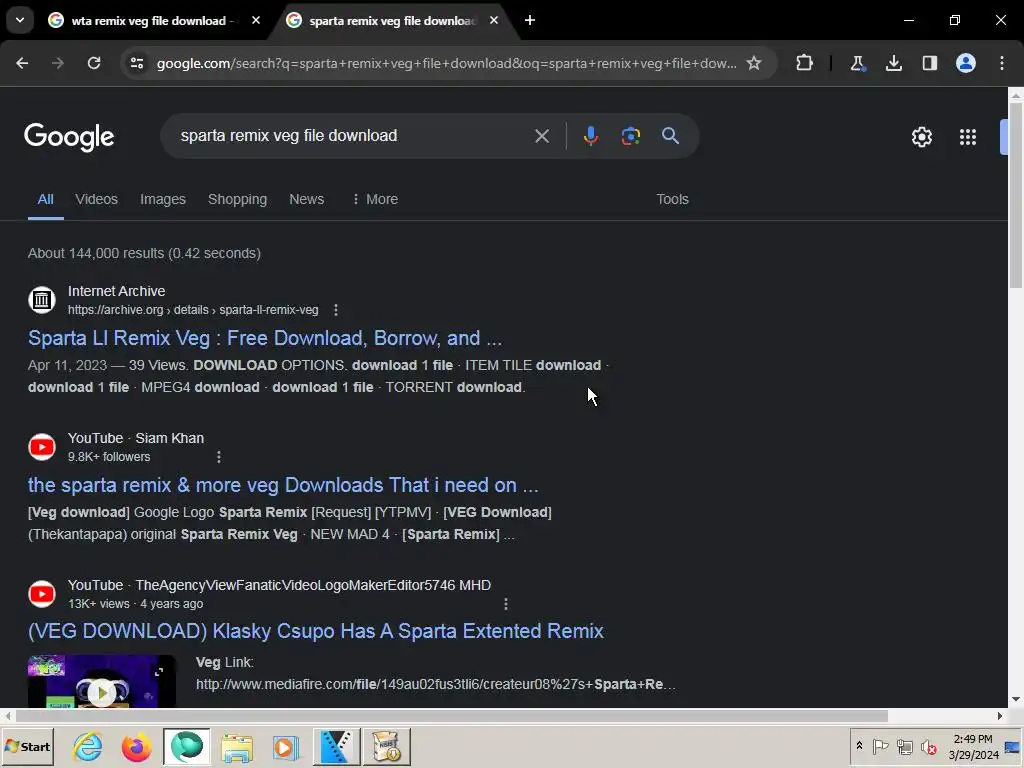
Task: Open Chrome Labs flask icon
Action: pyautogui.click(x=857, y=63)
